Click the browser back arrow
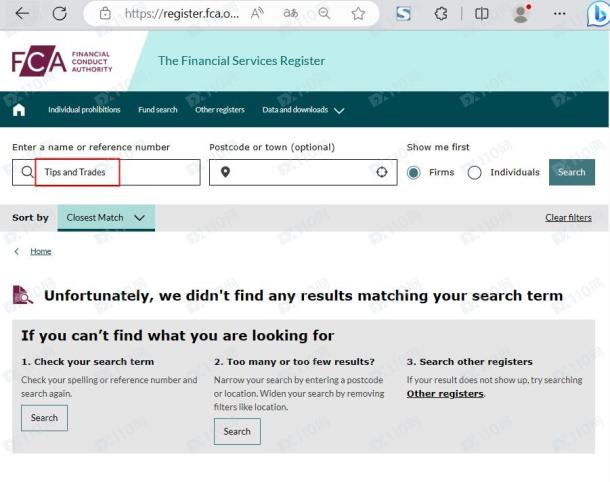Screen dimensions: 610x482 pyautogui.click(x=22, y=14)
